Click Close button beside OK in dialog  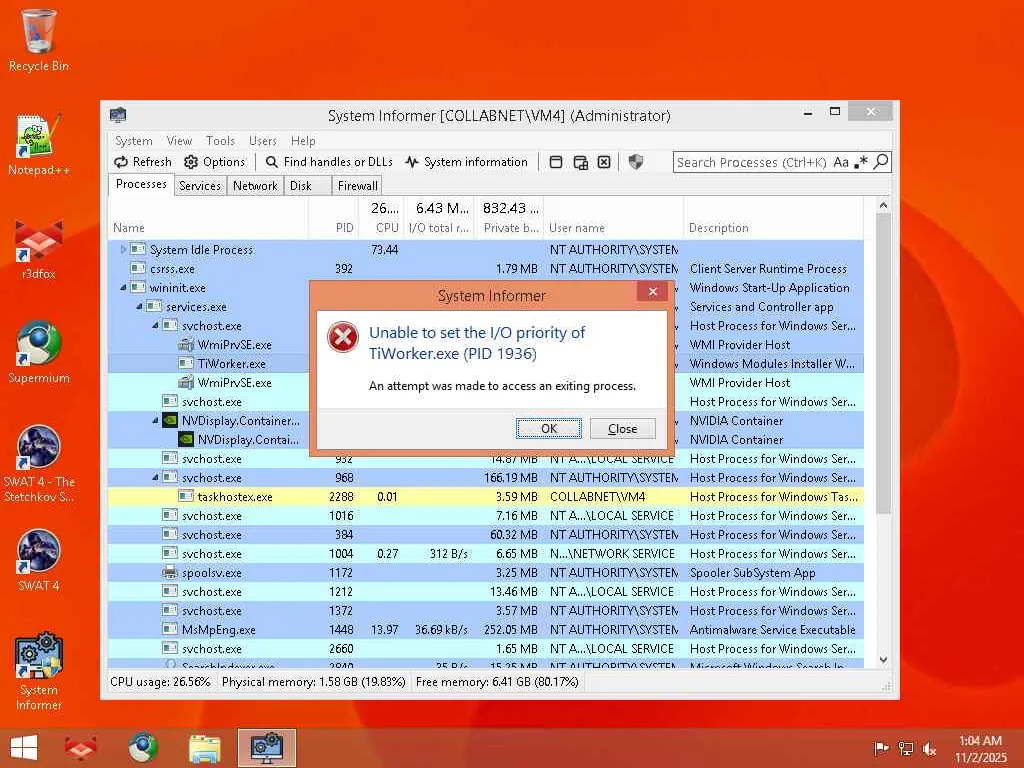point(622,428)
